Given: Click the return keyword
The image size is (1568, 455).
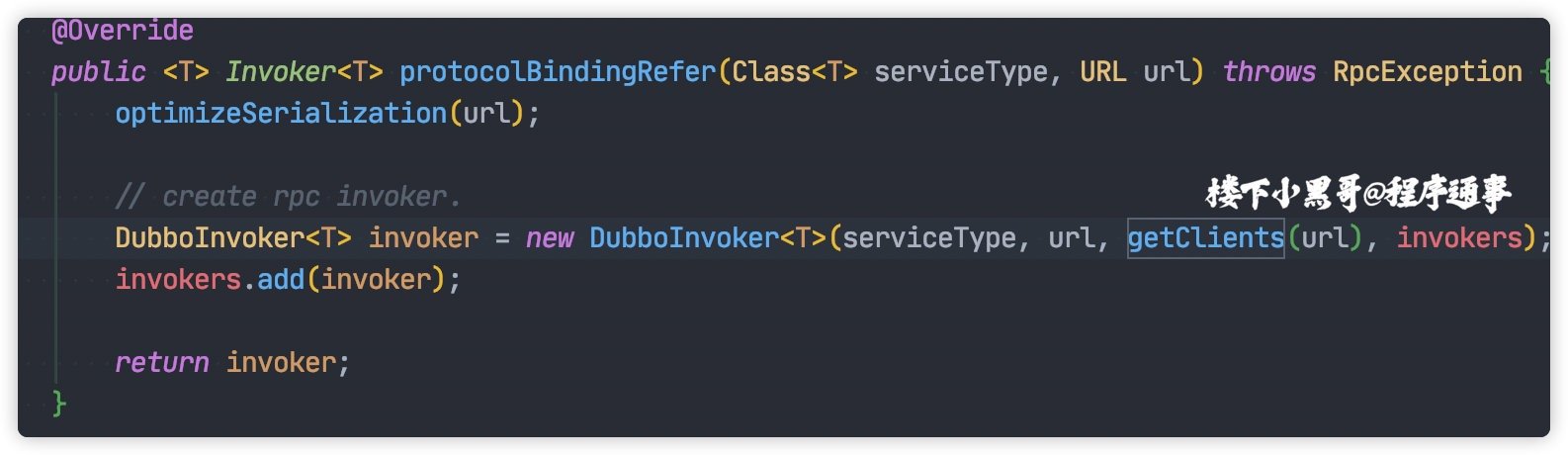Looking at the screenshot, I should pos(162,363).
